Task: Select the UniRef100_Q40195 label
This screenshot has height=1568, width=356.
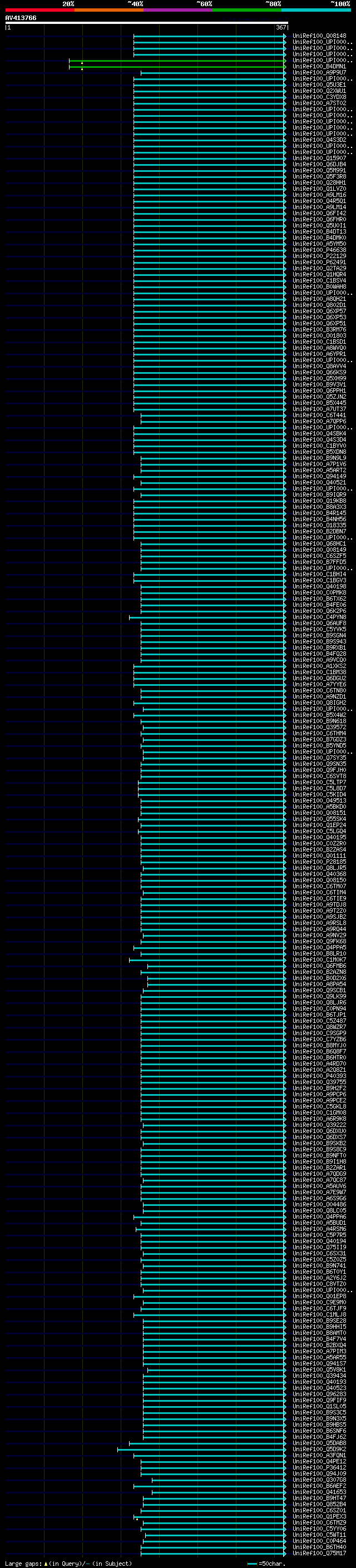Action: point(319,838)
